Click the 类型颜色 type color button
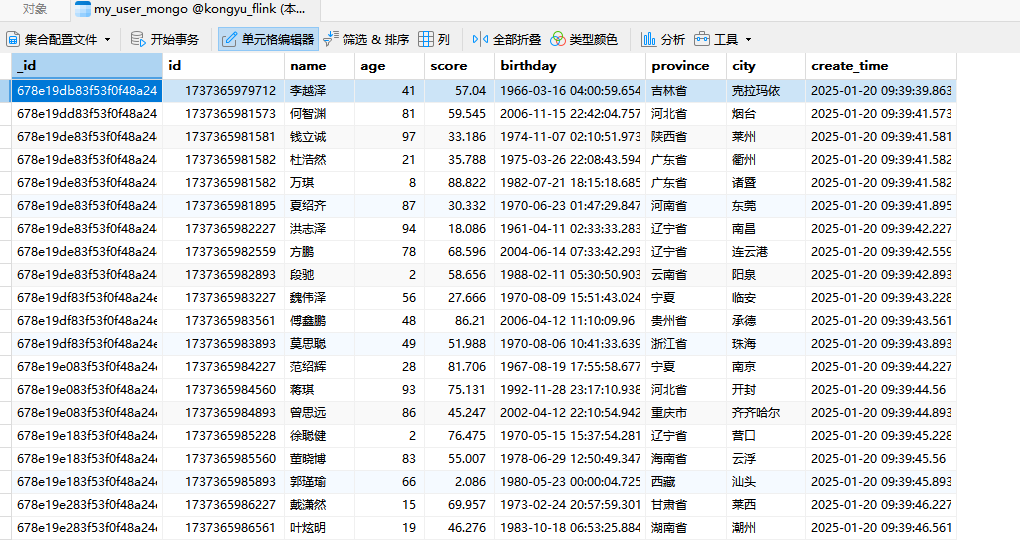The width and height of the screenshot is (1020, 544). 584,40
